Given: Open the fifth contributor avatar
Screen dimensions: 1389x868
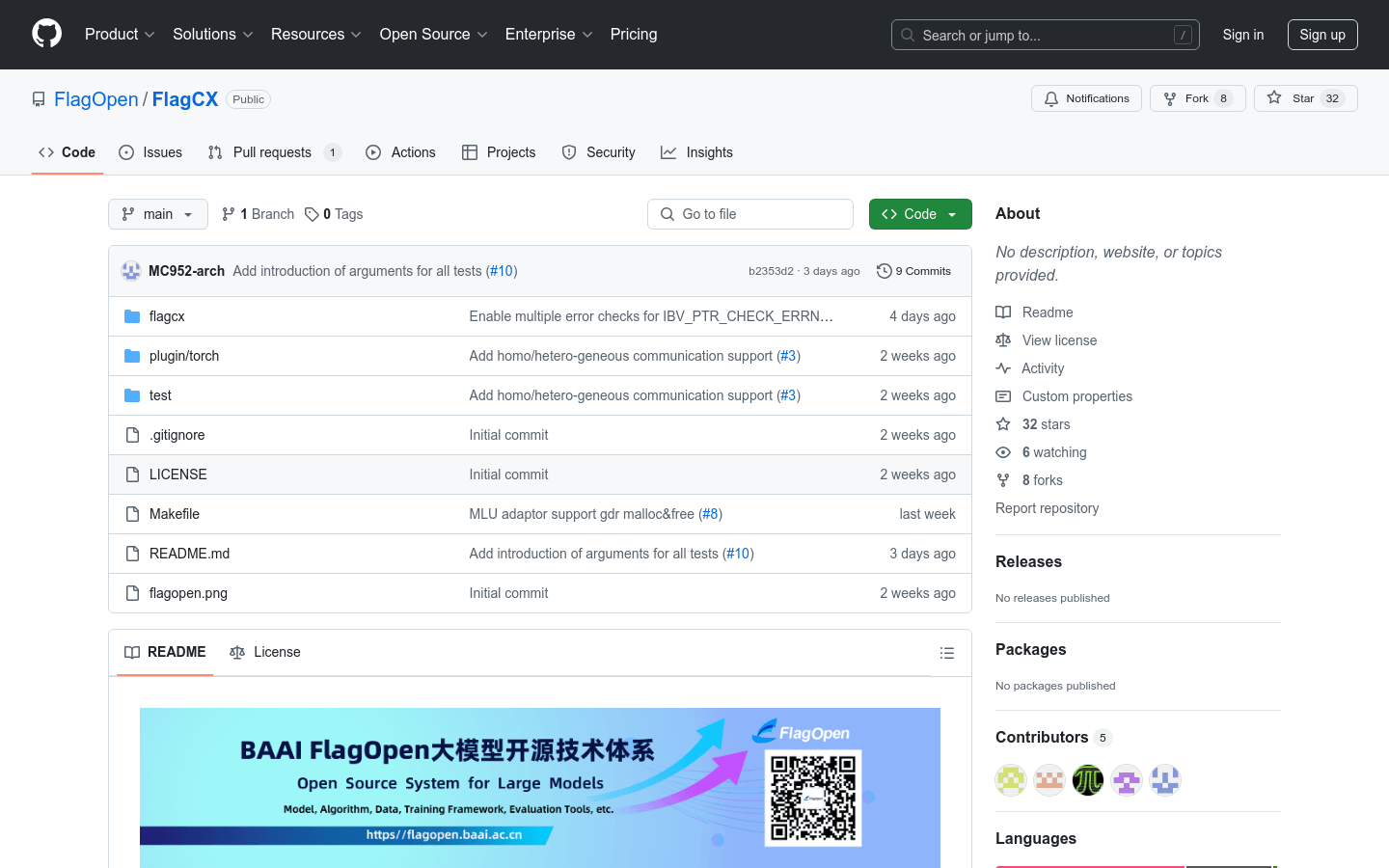Looking at the screenshot, I should click(x=1165, y=779).
